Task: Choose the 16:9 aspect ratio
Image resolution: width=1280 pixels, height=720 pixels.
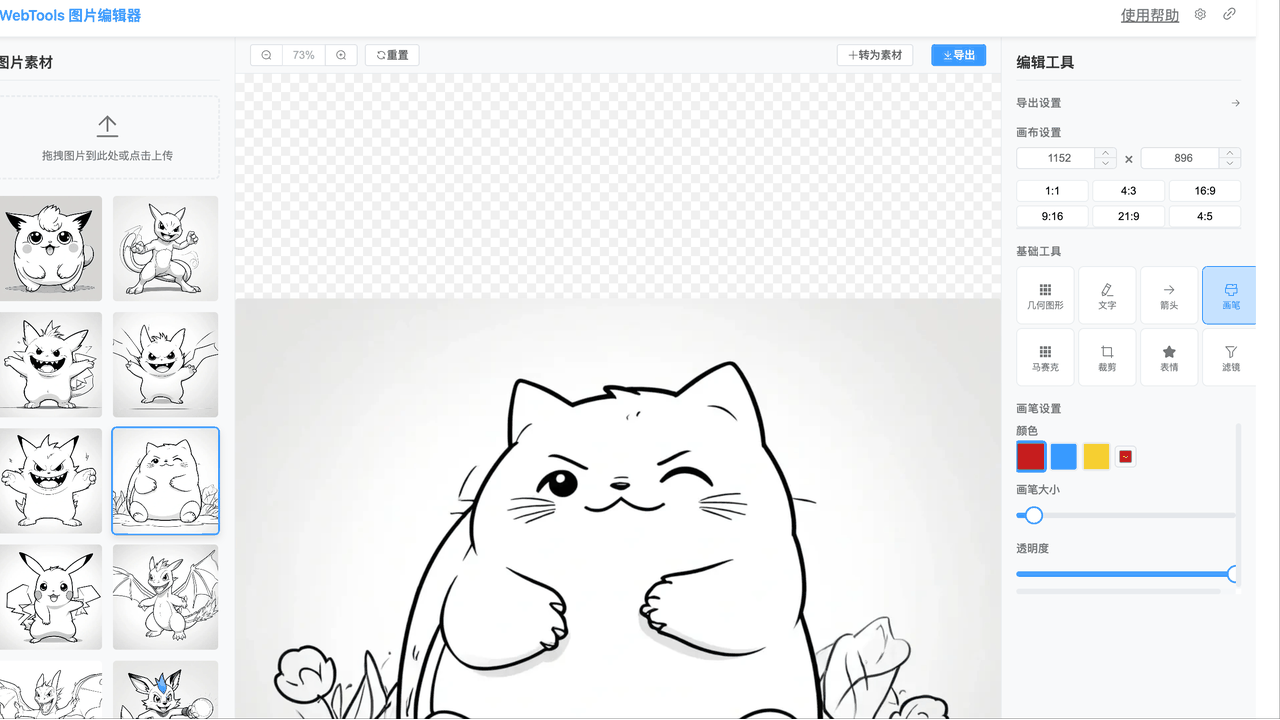Action: click(1205, 191)
